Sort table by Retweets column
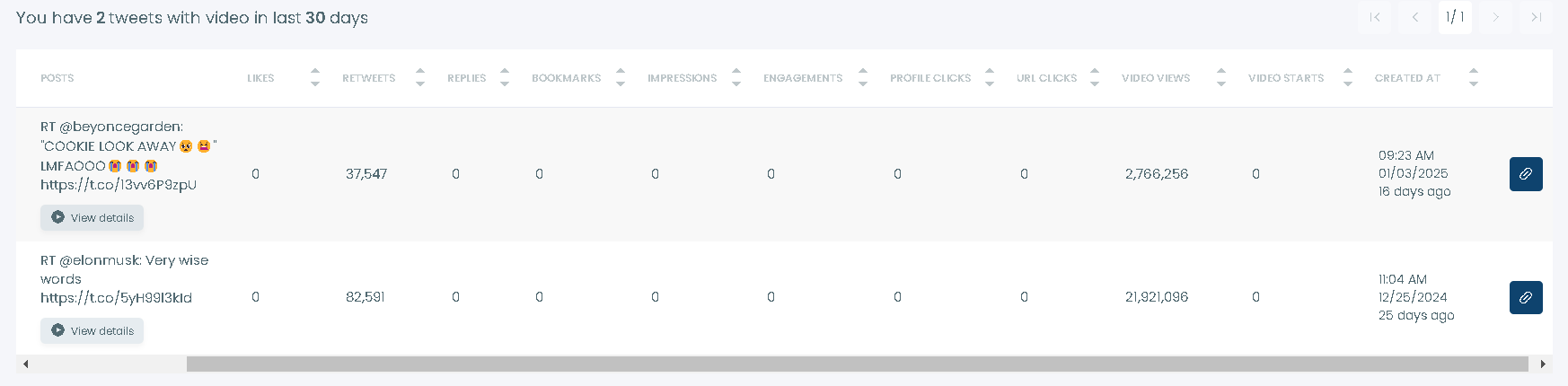1568x386 pixels. 419,78
